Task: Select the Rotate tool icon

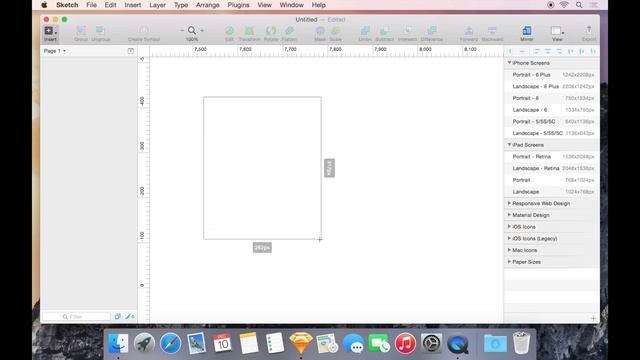Action: [x=271, y=31]
